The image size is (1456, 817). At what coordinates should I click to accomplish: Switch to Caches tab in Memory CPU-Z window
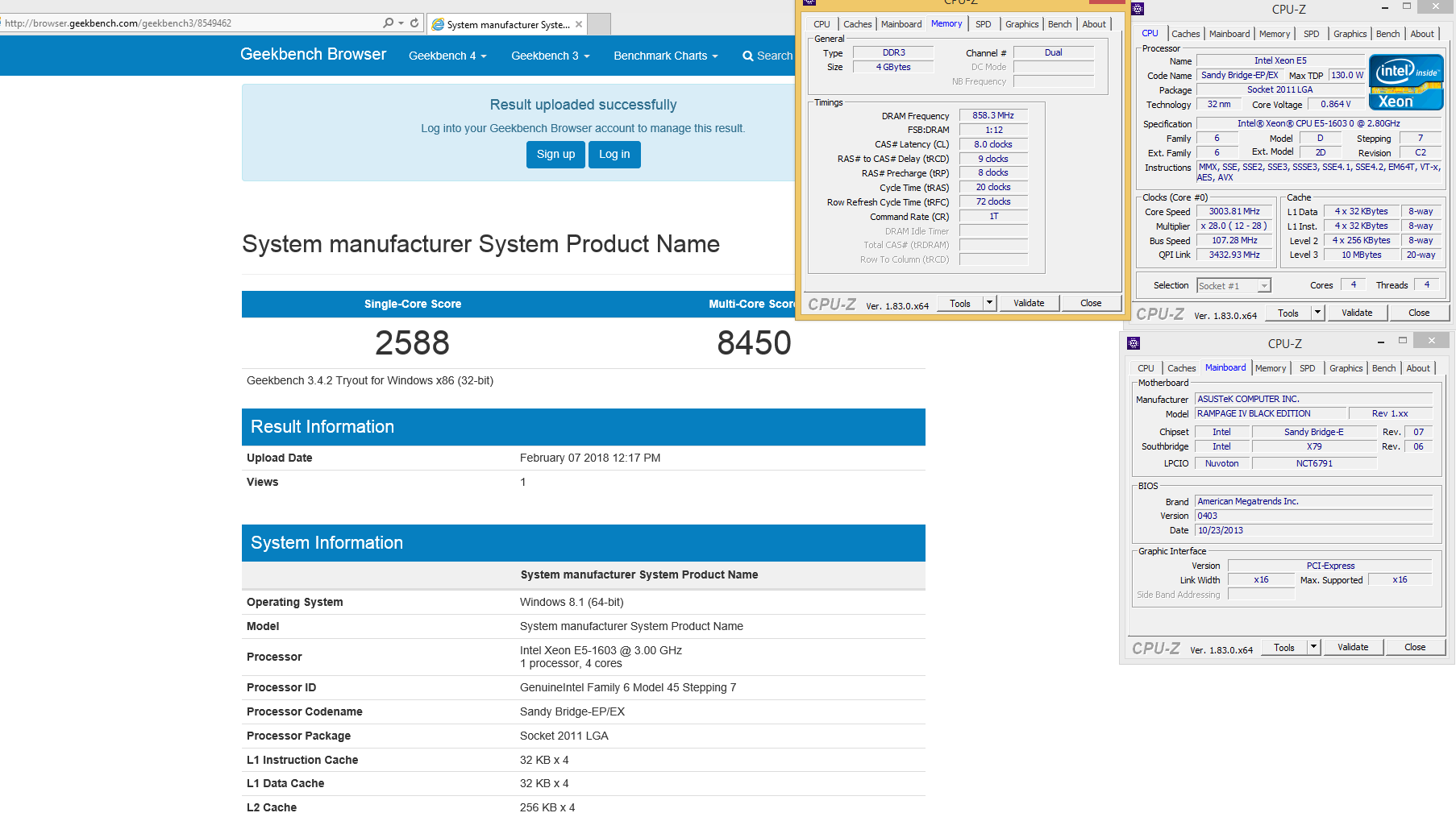tap(857, 24)
